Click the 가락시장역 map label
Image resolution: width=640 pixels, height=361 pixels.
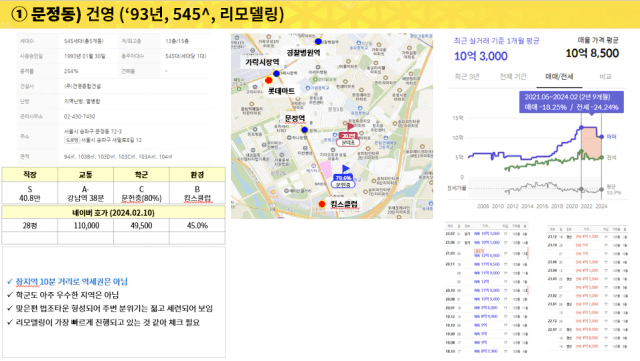tap(262, 62)
